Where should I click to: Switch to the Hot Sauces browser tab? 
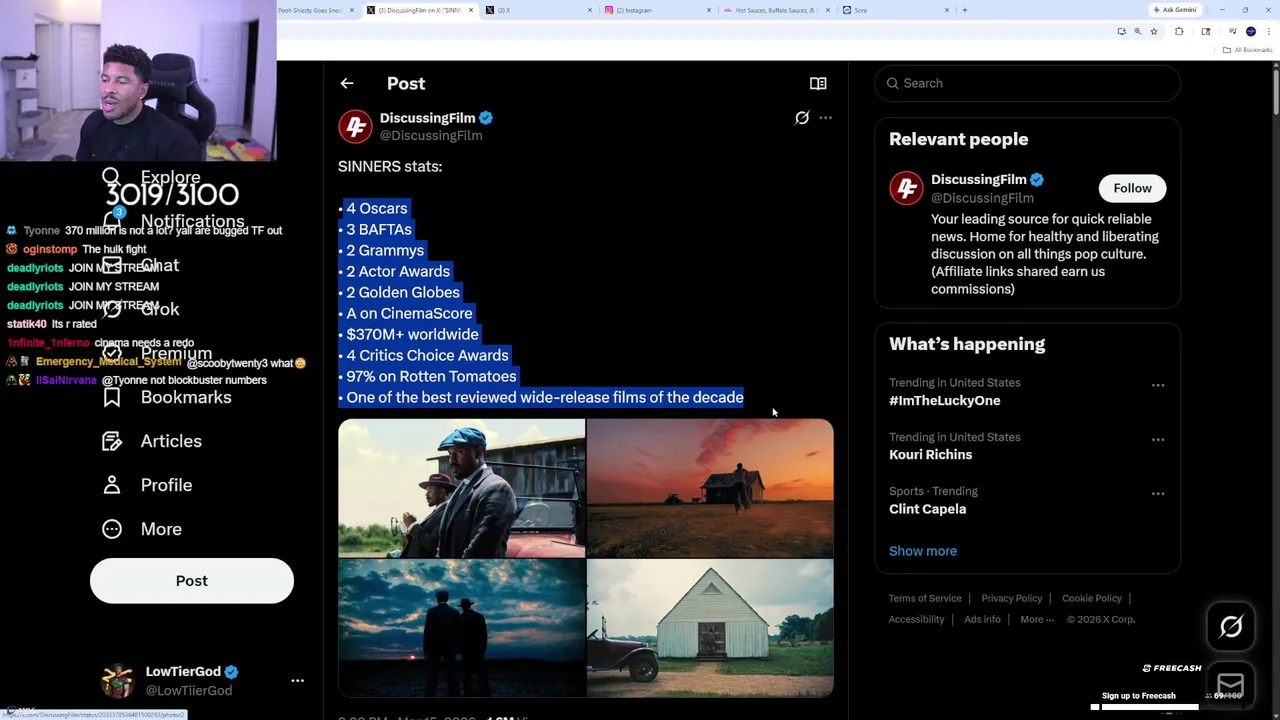775,10
